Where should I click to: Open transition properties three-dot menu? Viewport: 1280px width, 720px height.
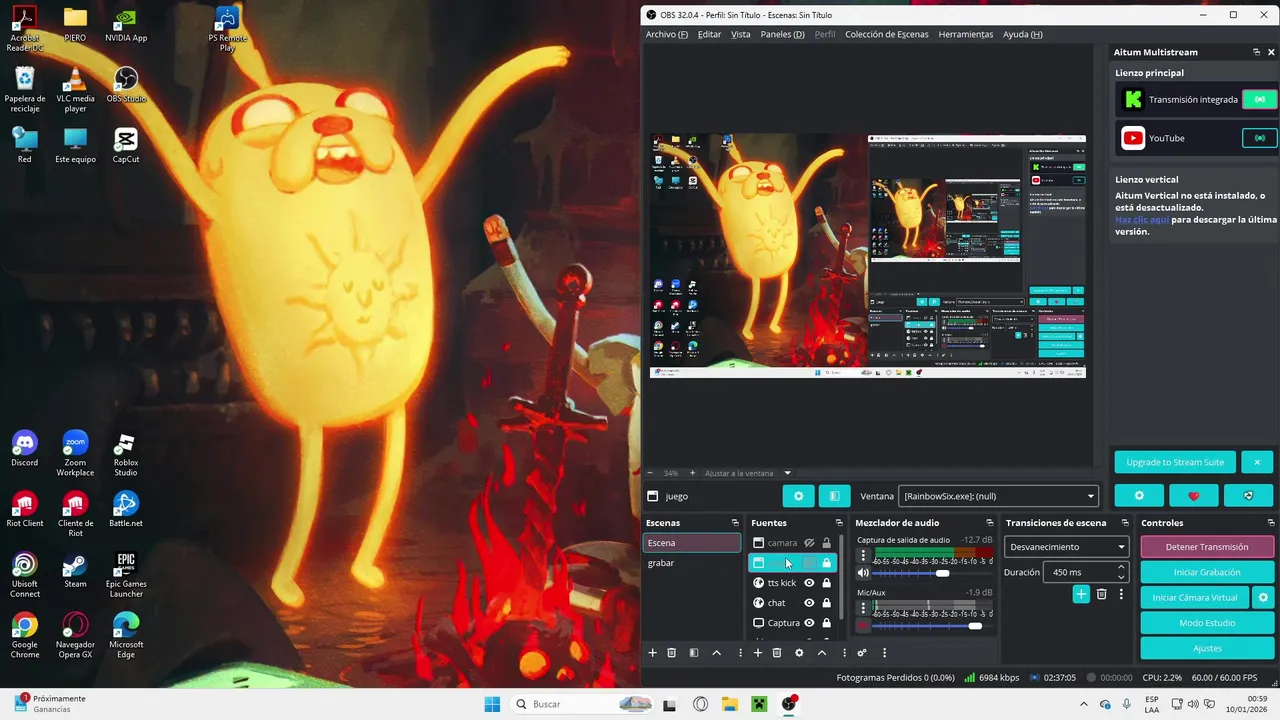(1121, 594)
